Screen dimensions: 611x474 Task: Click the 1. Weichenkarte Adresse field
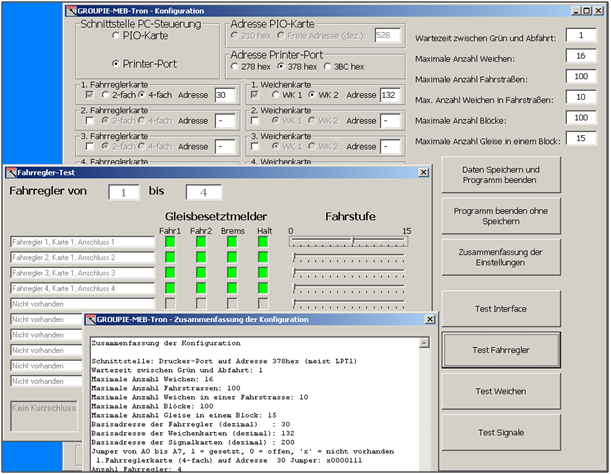390,95
